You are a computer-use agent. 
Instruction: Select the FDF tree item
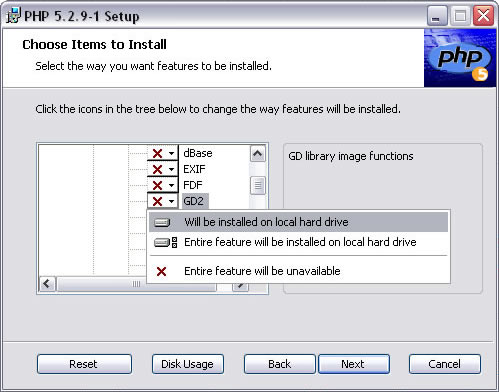tap(193, 185)
